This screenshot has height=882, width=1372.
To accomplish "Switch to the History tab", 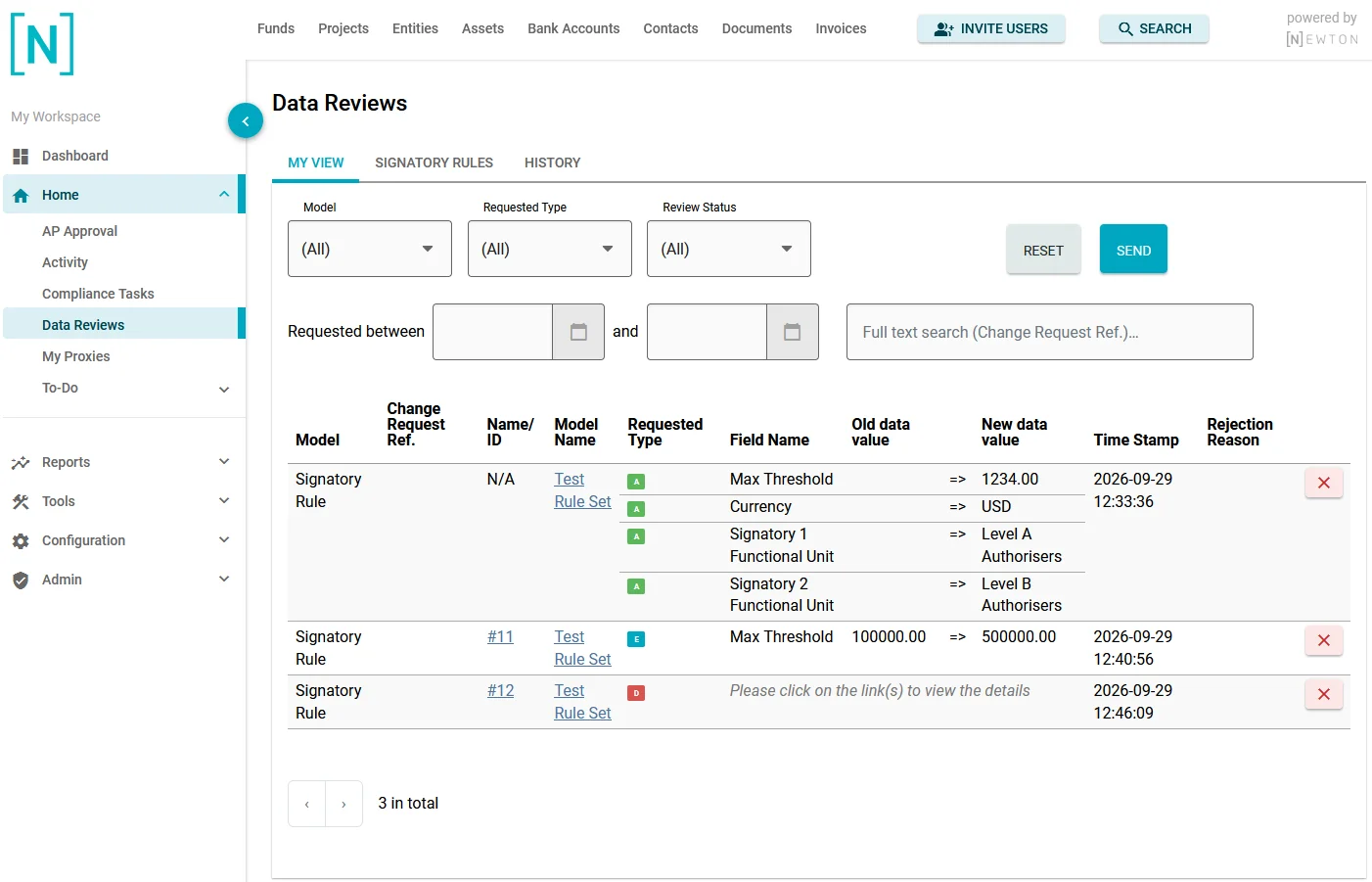I will 552,162.
